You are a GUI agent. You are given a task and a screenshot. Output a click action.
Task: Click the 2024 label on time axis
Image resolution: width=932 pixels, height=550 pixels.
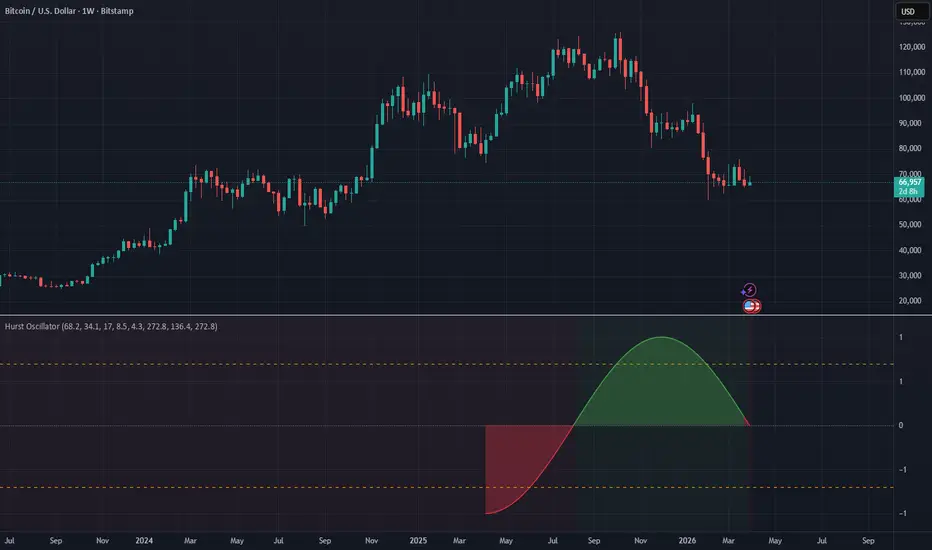click(144, 540)
